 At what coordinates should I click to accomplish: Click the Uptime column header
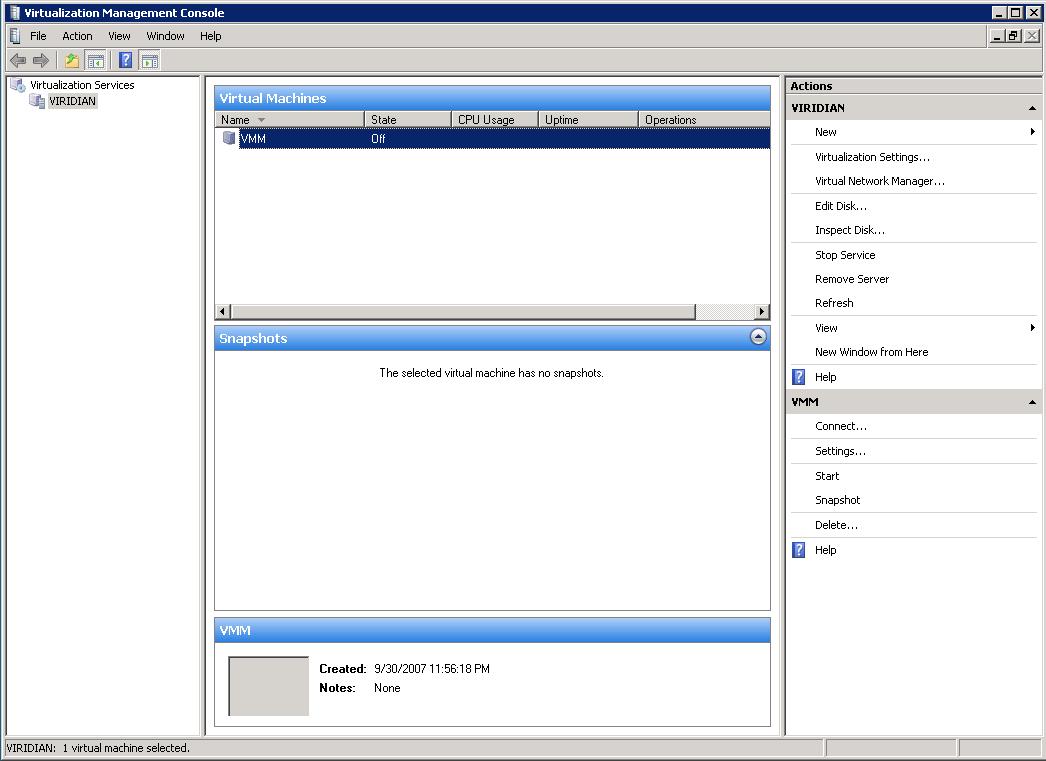[x=588, y=119]
